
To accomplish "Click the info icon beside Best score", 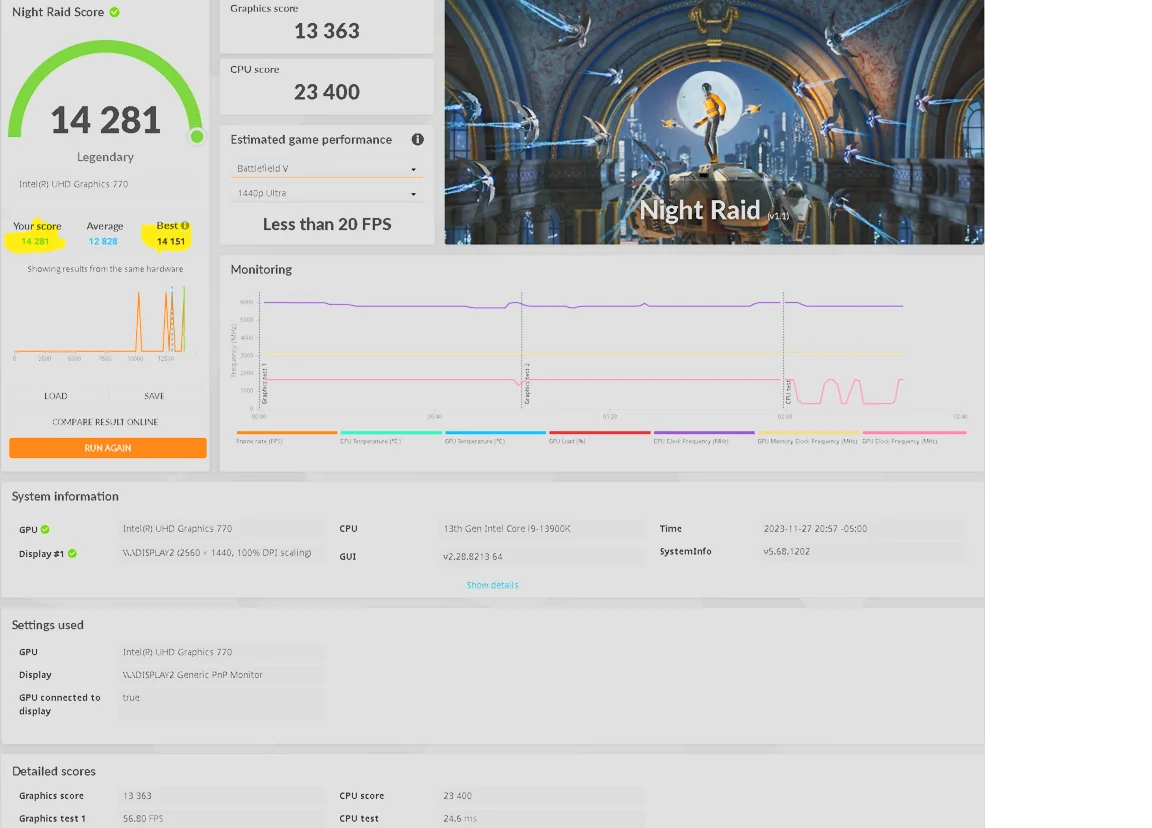I will click(185, 226).
